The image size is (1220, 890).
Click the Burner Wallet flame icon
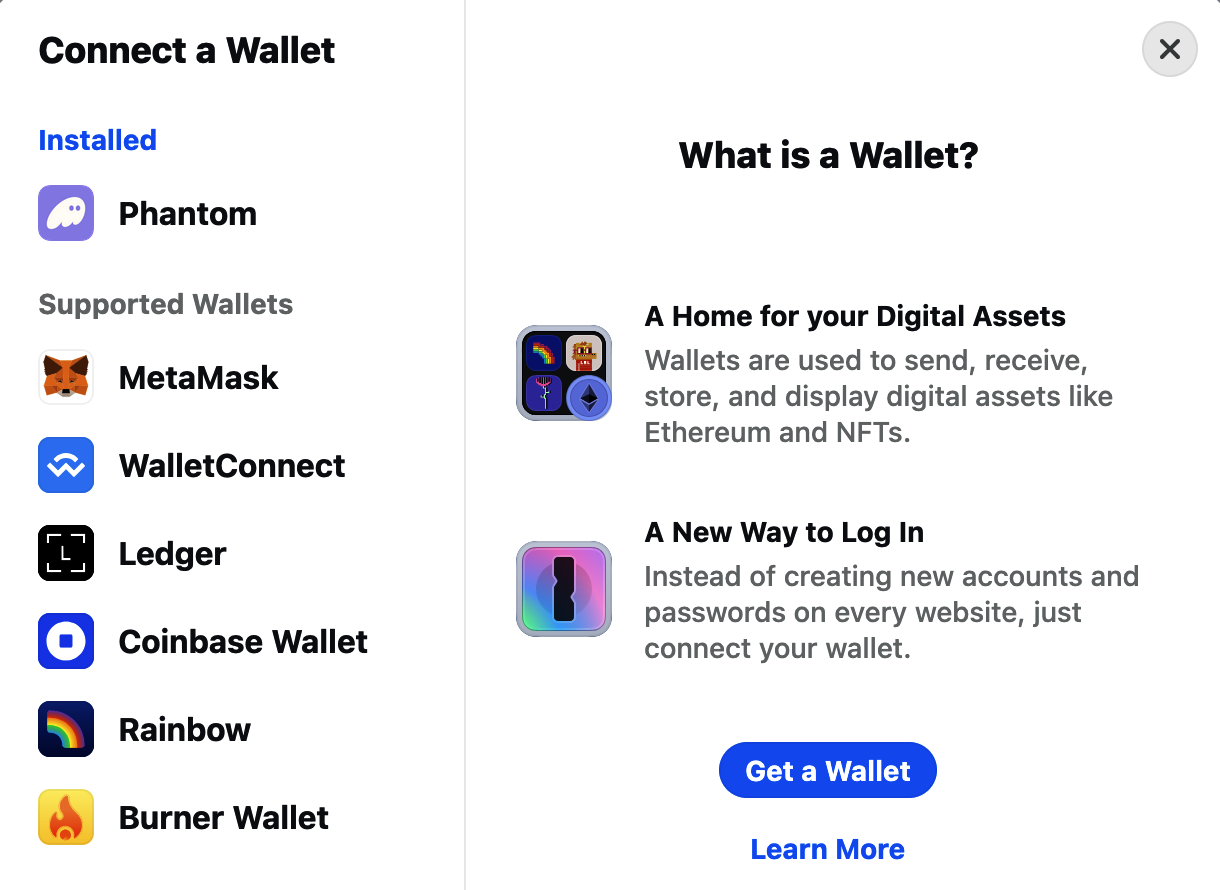click(x=65, y=817)
